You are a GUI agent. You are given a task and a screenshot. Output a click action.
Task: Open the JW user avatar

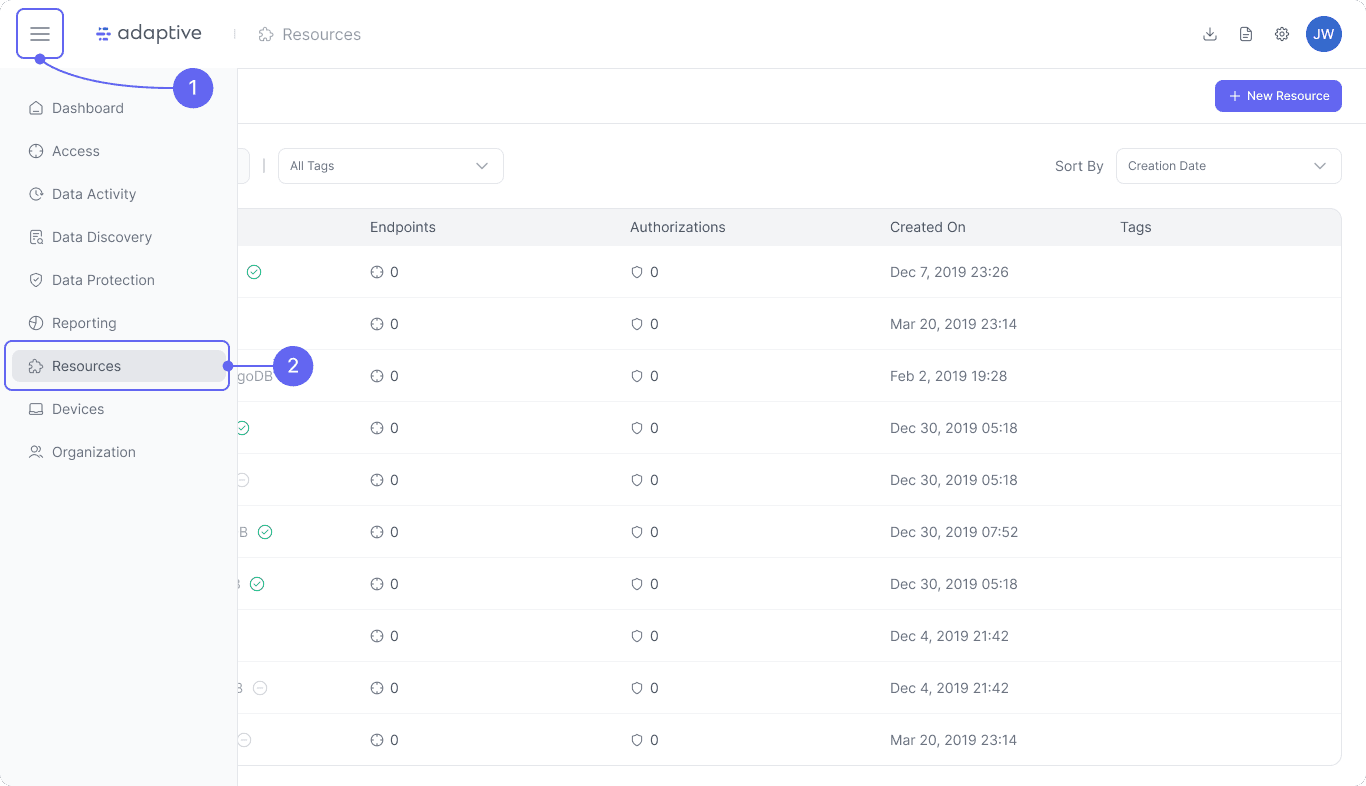pyautogui.click(x=1324, y=34)
